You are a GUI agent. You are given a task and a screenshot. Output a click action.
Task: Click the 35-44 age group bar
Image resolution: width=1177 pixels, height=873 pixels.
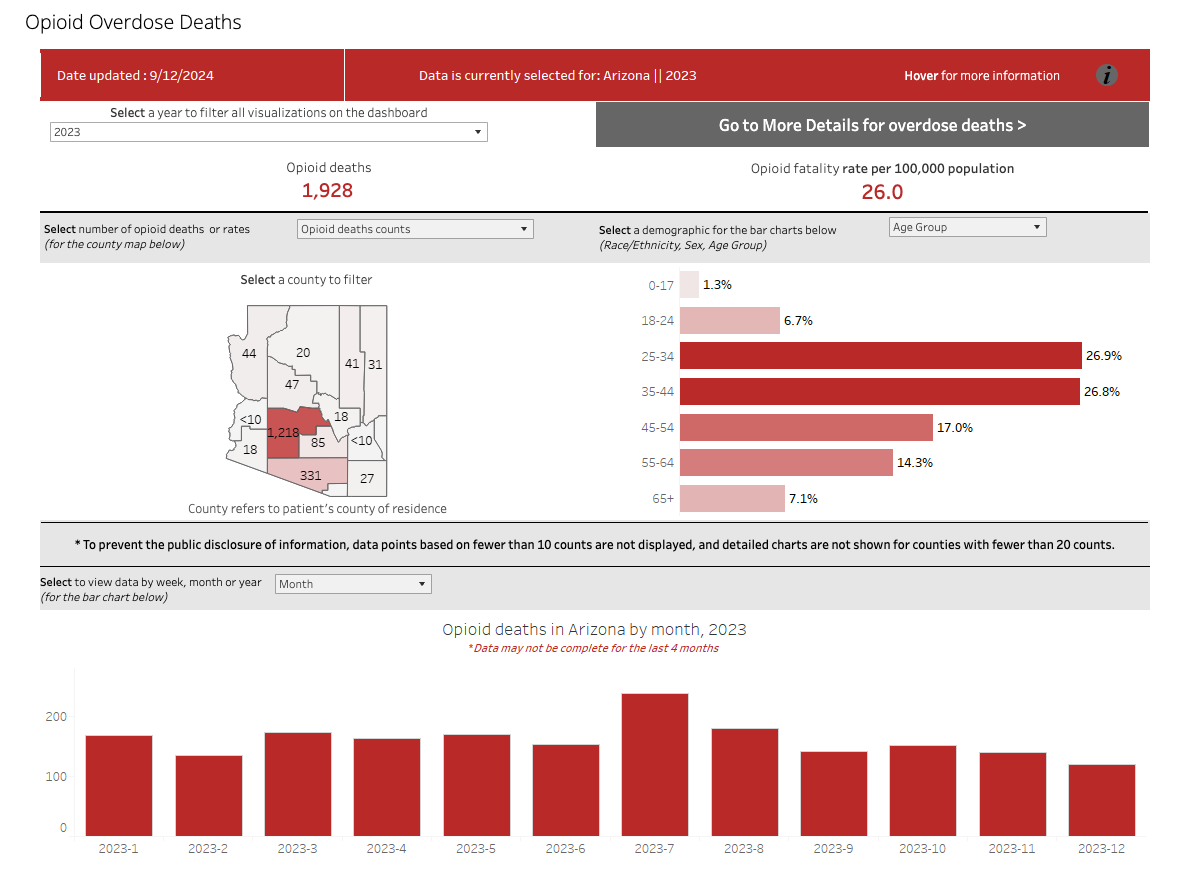(879, 392)
